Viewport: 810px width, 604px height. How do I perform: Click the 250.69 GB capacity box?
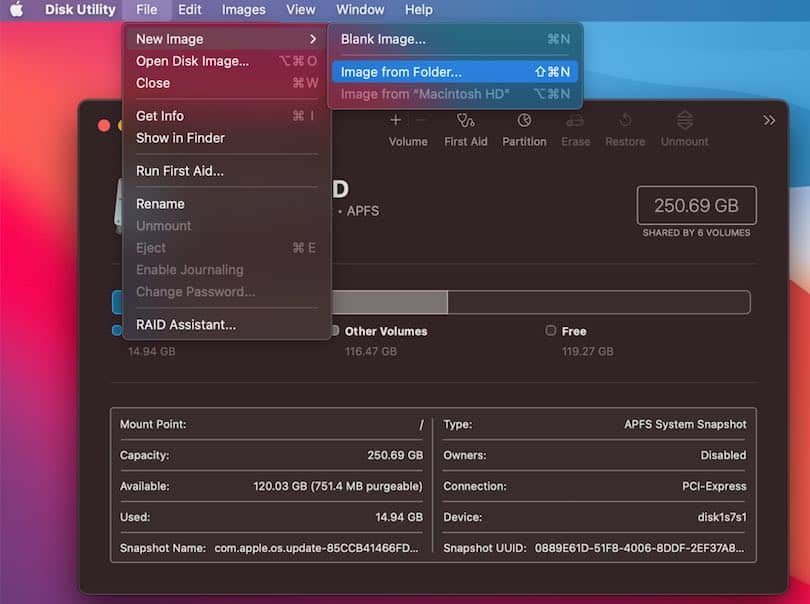(696, 206)
